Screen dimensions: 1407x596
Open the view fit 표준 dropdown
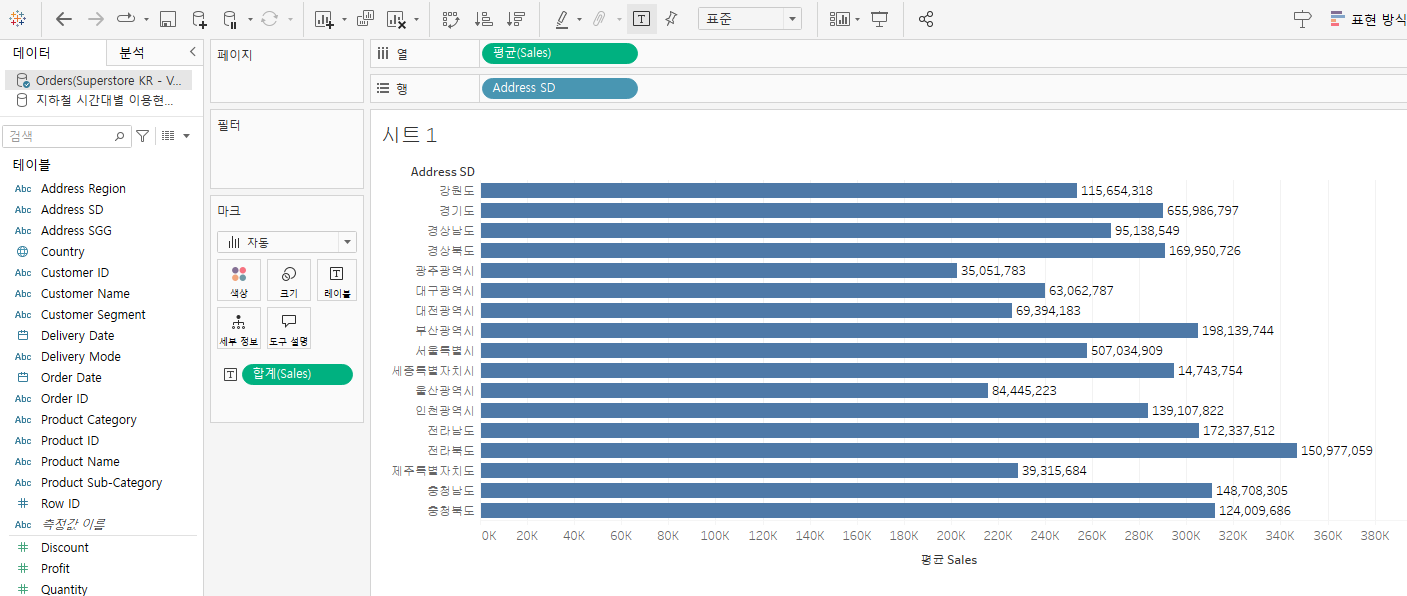tap(750, 19)
